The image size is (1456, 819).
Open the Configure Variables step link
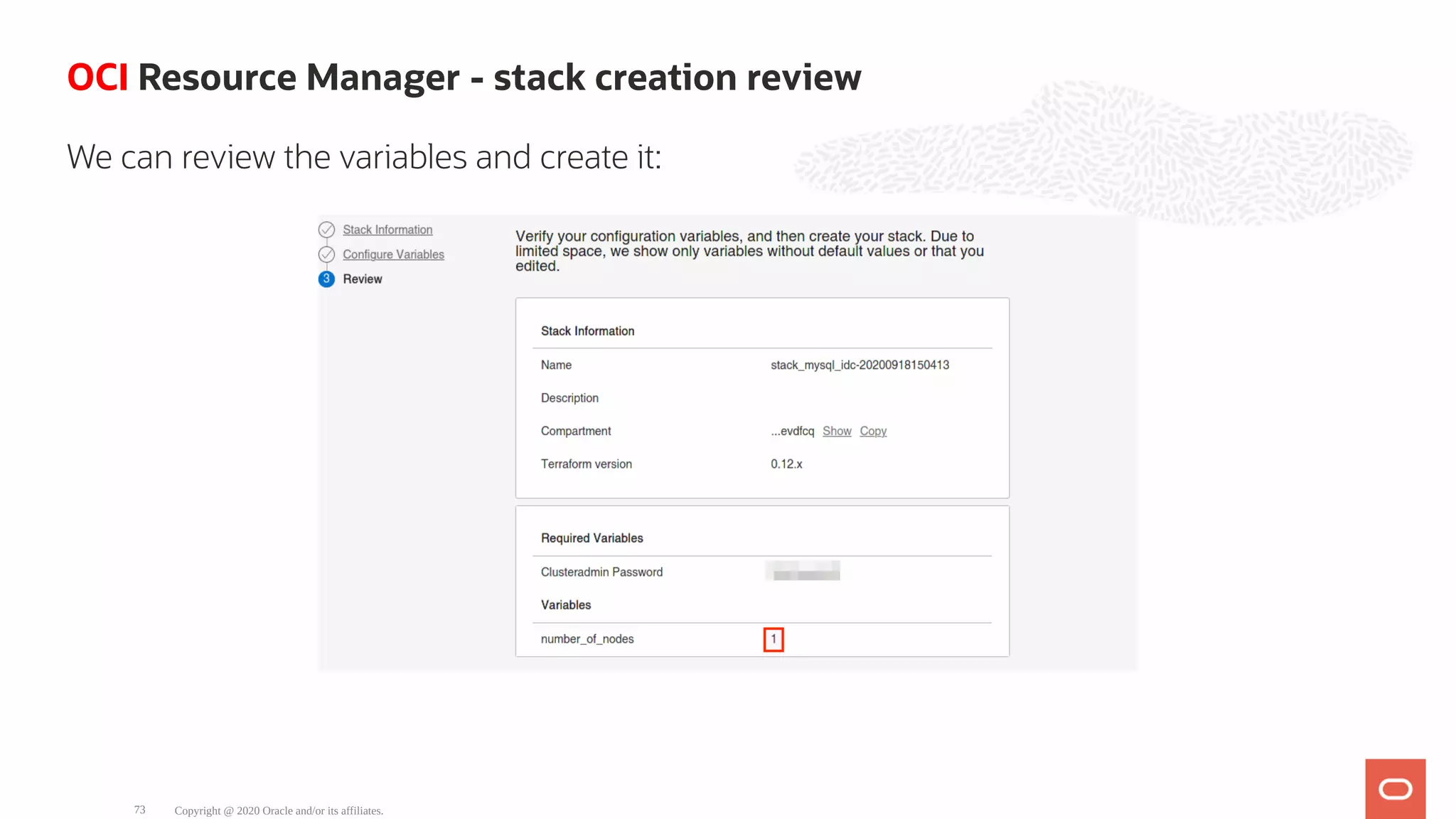[x=393, y=255]
